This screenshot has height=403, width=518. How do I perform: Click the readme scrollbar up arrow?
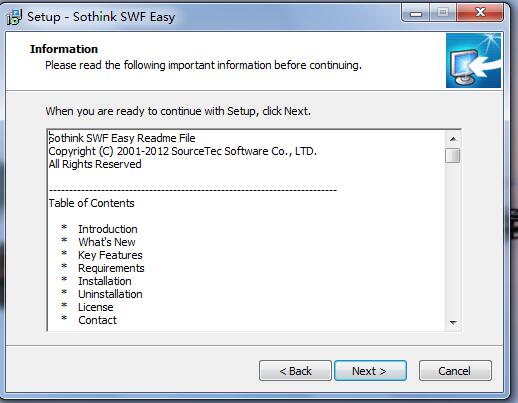(453, 139)
